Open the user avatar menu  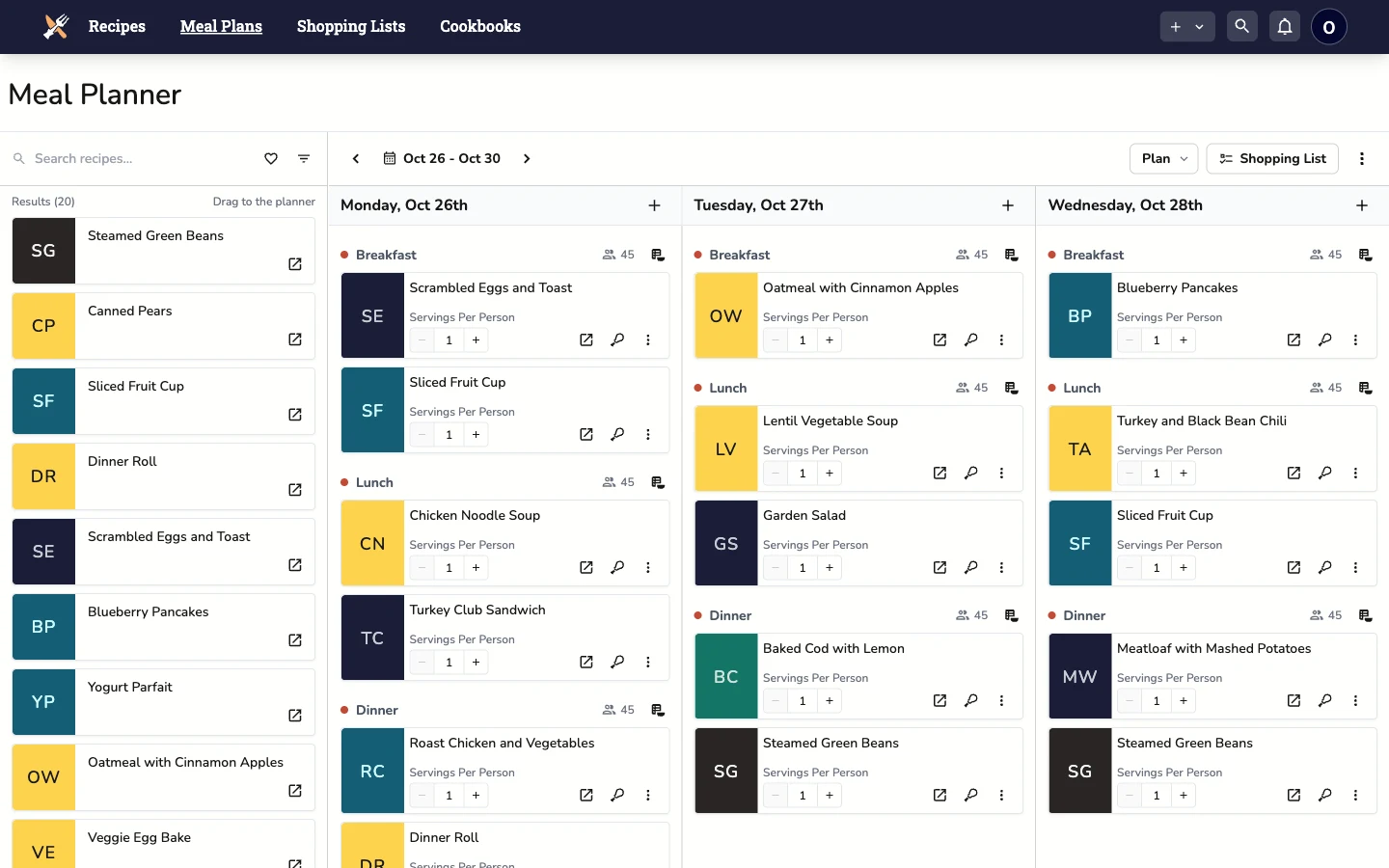[x=1328, y=27]
